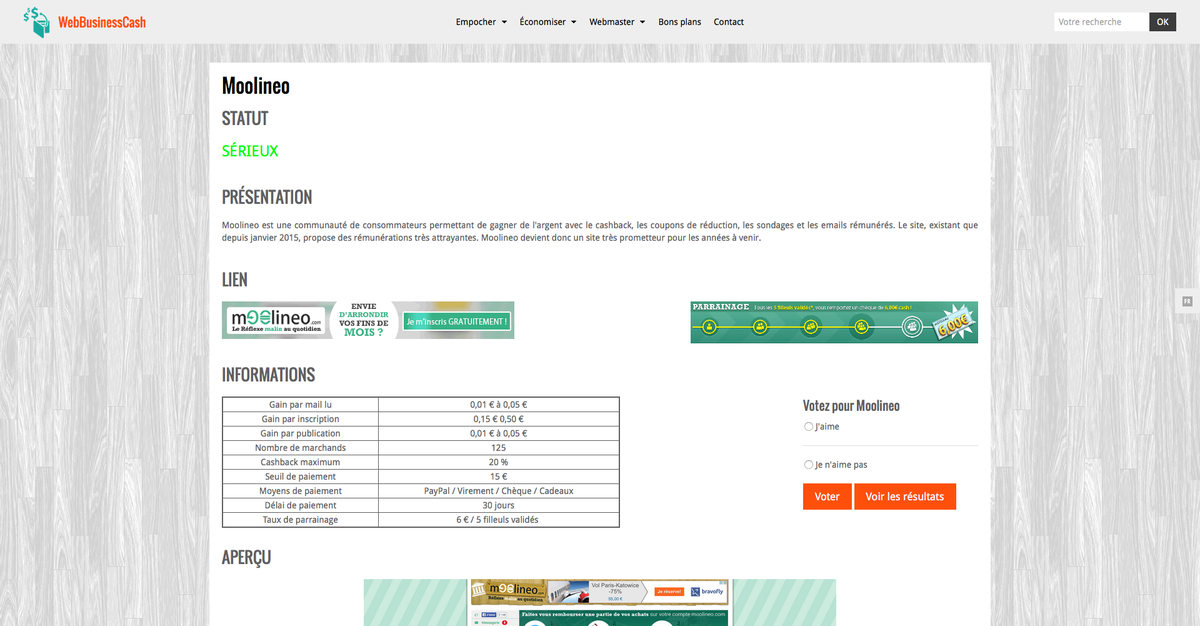Click the 125 merchants value
Image resolution: width=1200 pixels, height=626 pixels.
(x=499, y=448)
